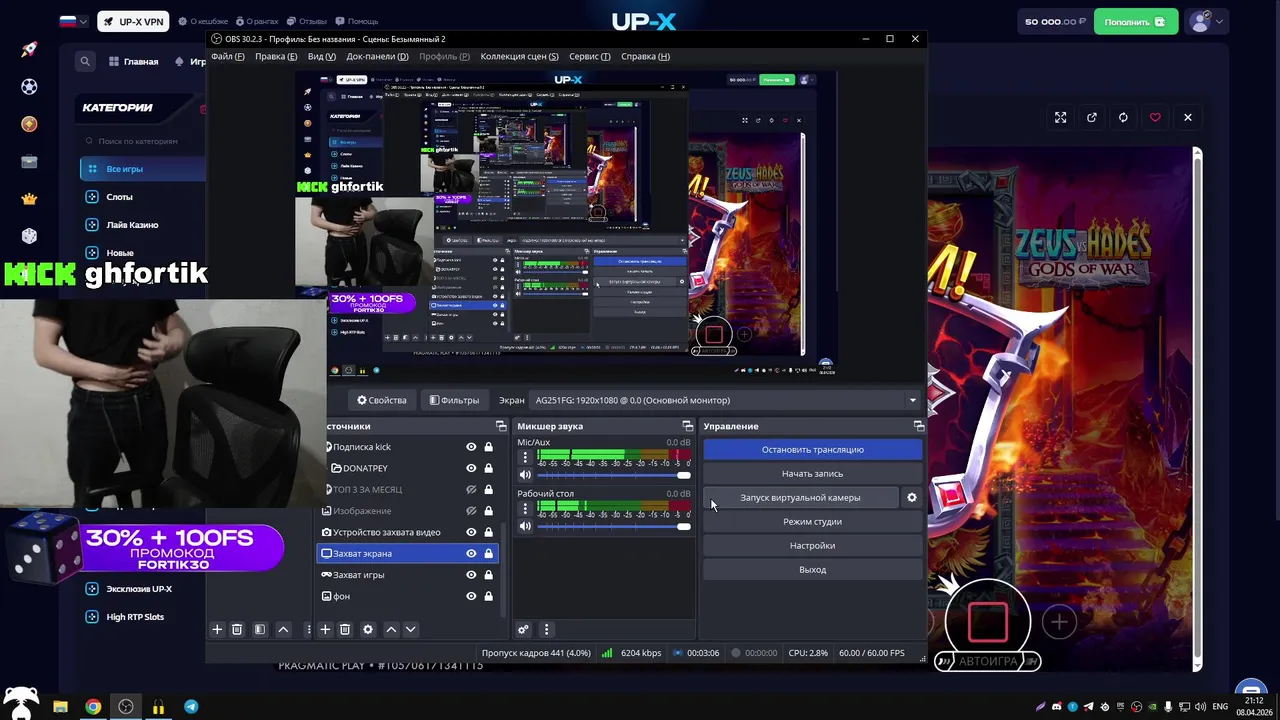Open scene filters icon
This screenshot has height=720, width=1280.
260,629
